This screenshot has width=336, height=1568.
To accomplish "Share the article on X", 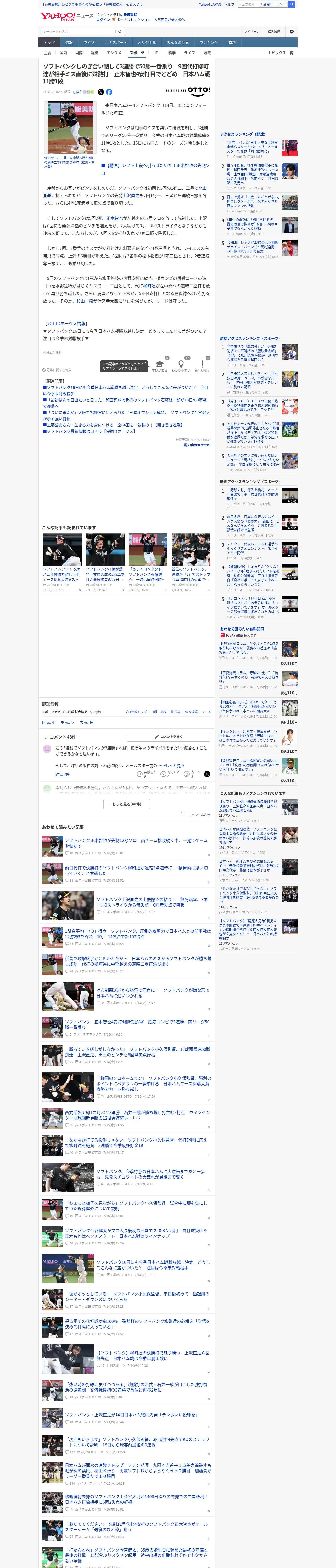I will coord(101,92).
